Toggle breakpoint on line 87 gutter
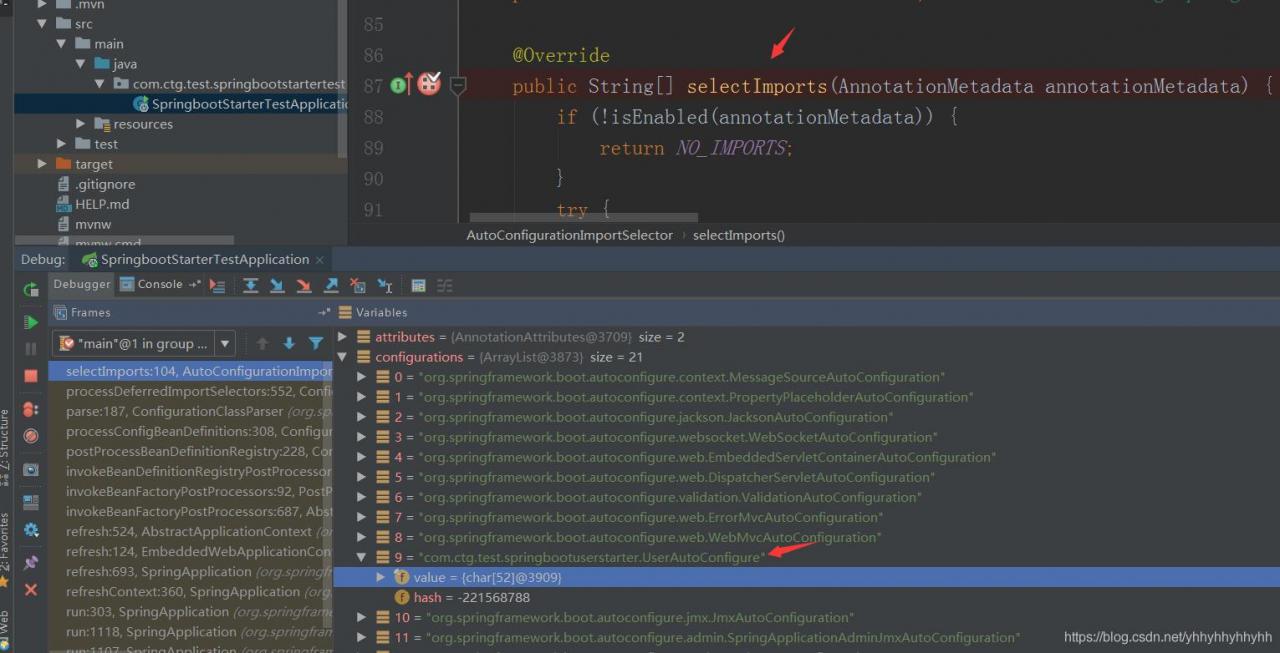Screen dimensions: 1280x653 tap(429, 85)
